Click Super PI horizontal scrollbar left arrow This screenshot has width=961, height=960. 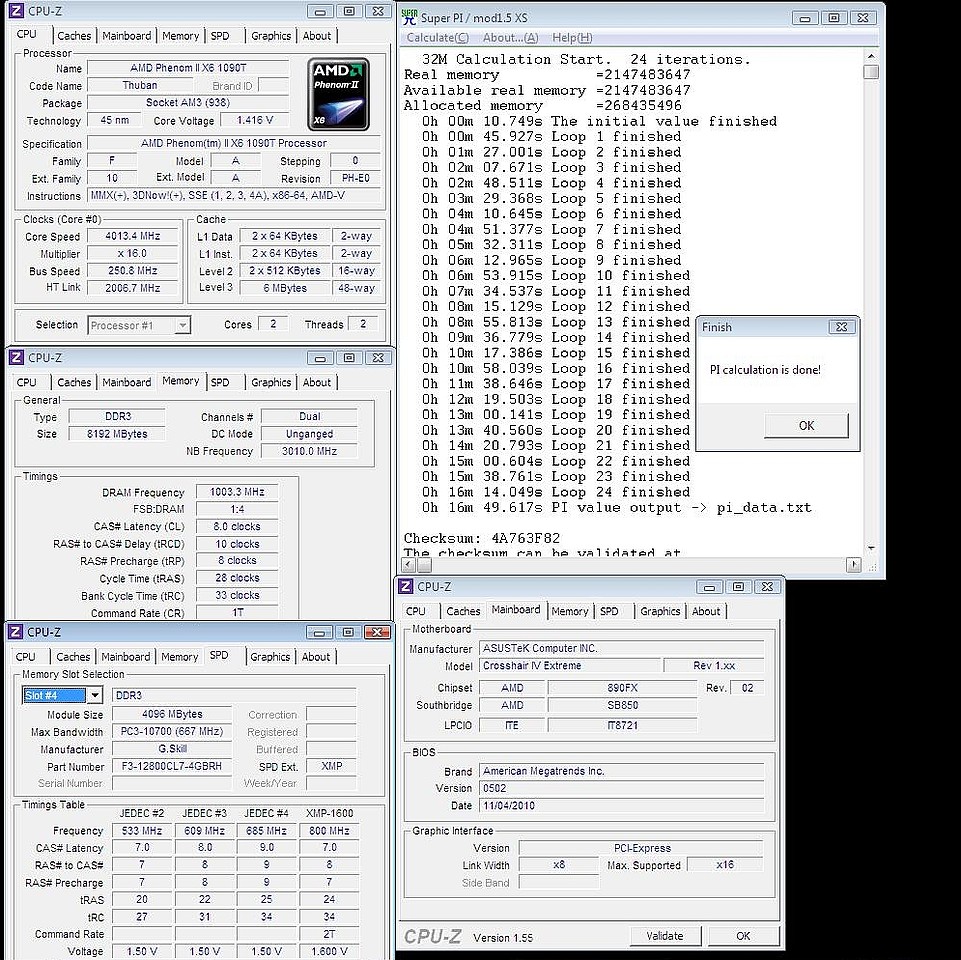(409, 565)
